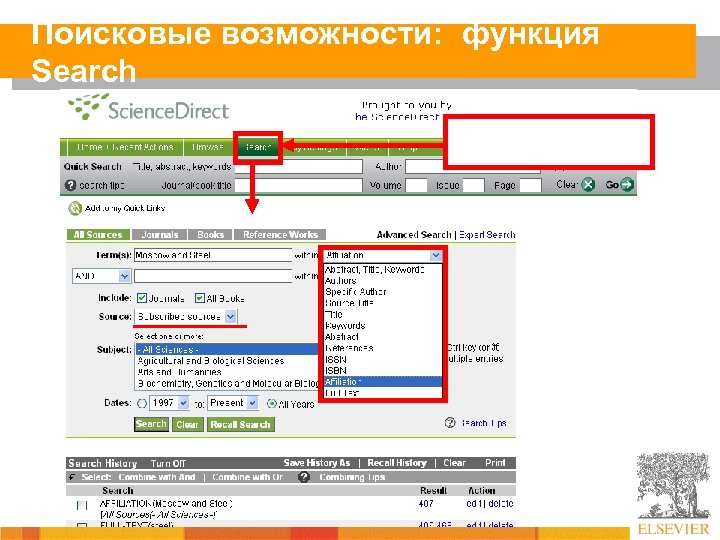Toggle the All Books checkbox
Screen dimensions: 720x540
[x=199, y=298]
